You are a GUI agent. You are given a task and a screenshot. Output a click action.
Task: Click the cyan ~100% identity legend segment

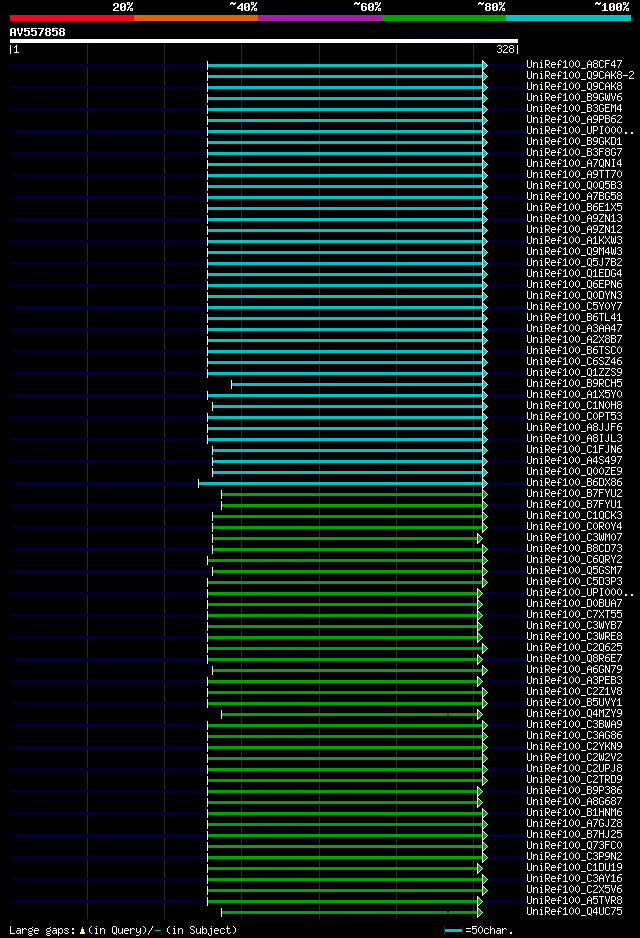tap(568, 18)
